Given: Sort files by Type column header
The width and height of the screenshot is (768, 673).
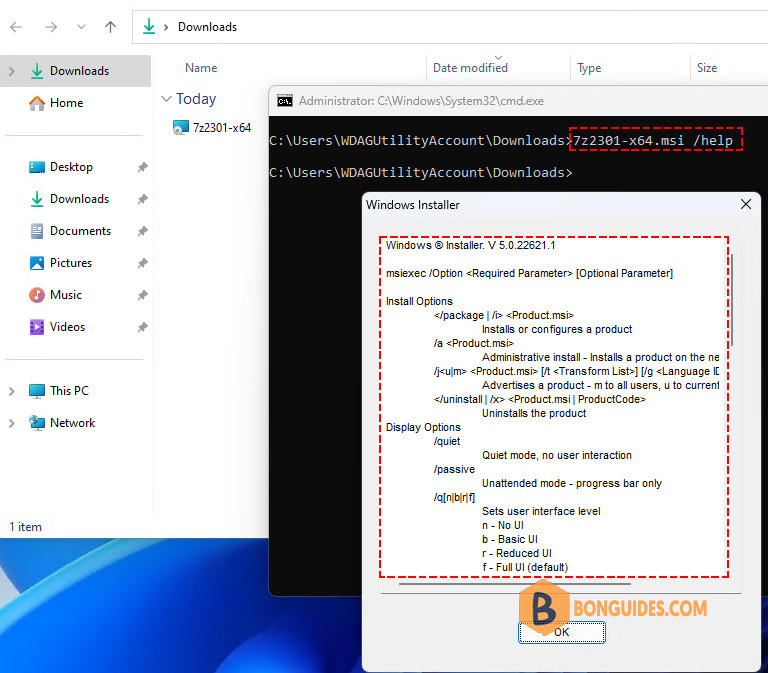Looking at the screenshot, I should coord(589,68).
